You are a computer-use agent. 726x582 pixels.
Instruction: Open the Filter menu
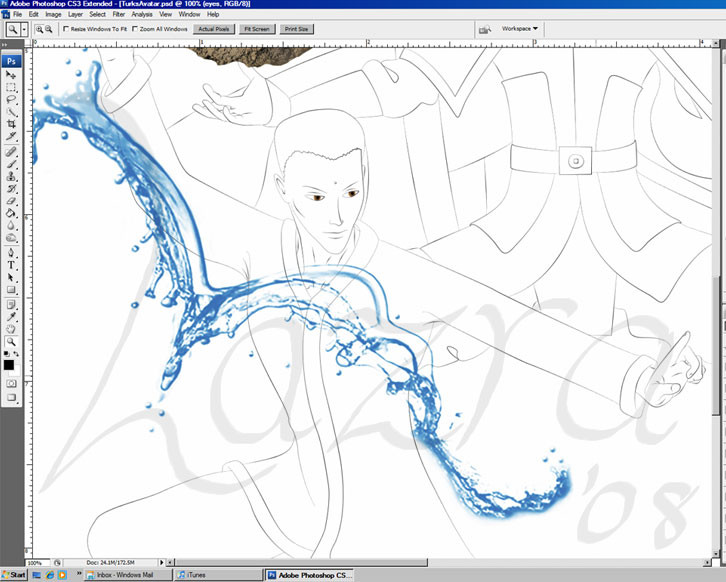coord(119,14)
